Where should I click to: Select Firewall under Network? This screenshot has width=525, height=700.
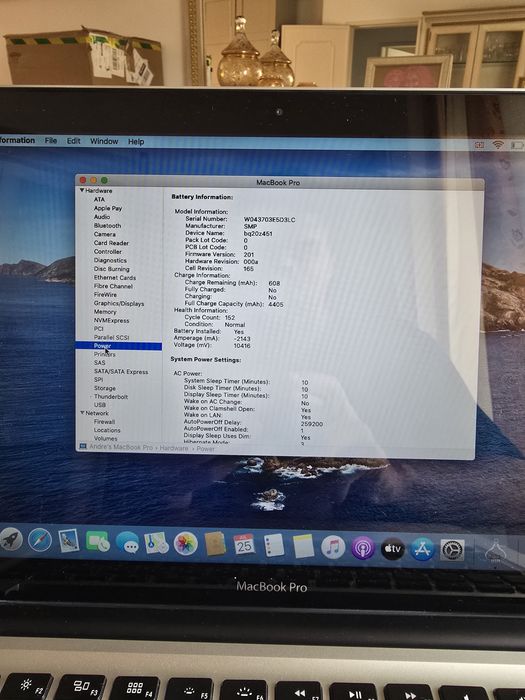[x=104, y=421]
